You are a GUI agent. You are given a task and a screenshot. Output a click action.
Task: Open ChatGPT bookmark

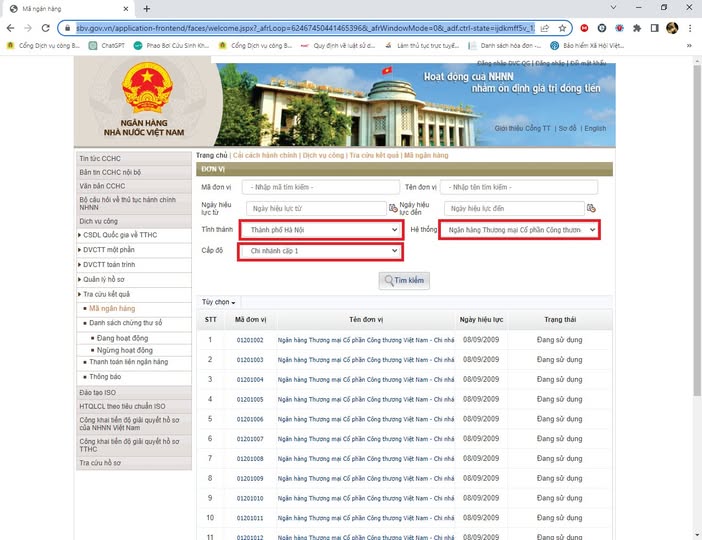point(107,46)
